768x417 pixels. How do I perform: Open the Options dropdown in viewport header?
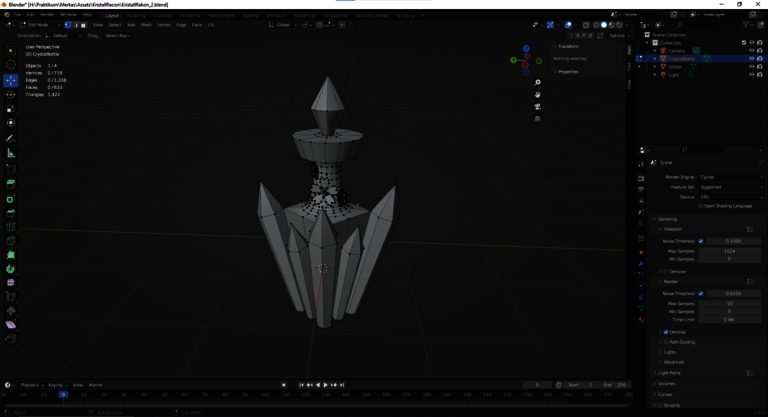coord(619,36)
